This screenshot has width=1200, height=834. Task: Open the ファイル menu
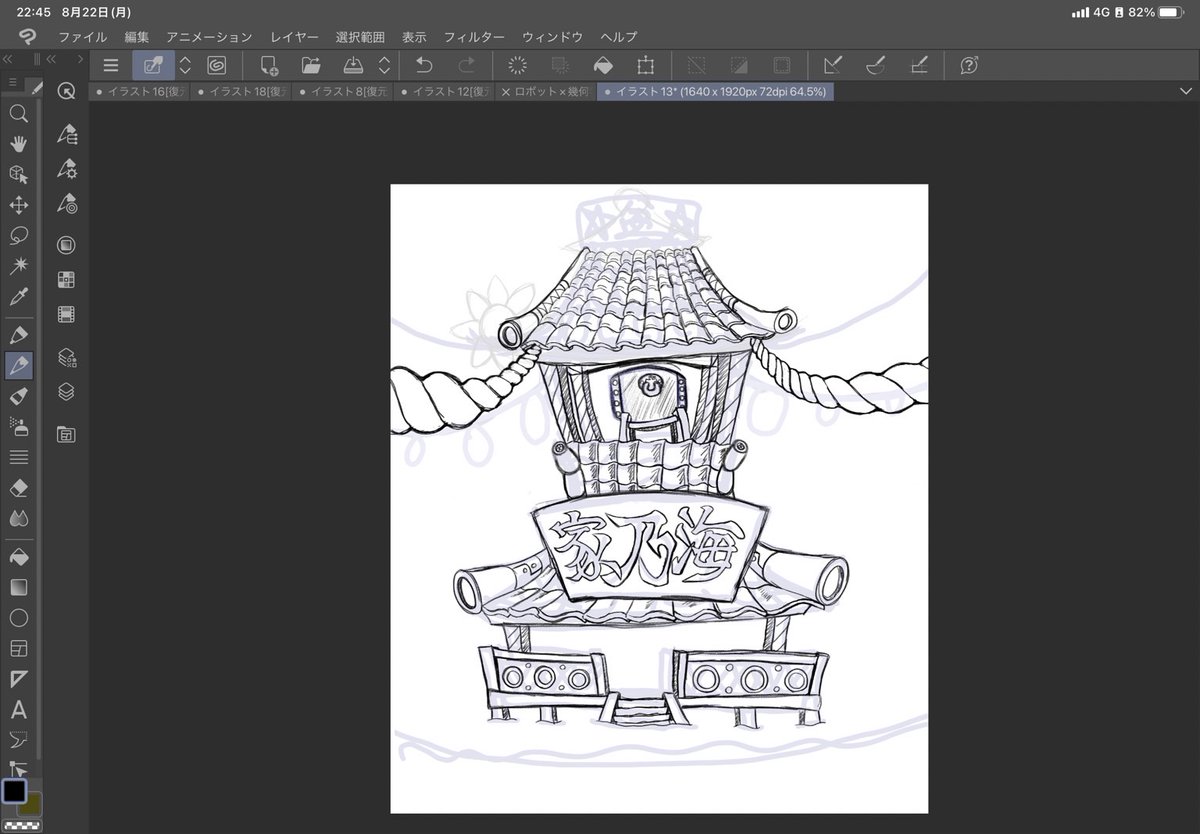[x=82, y=37]
